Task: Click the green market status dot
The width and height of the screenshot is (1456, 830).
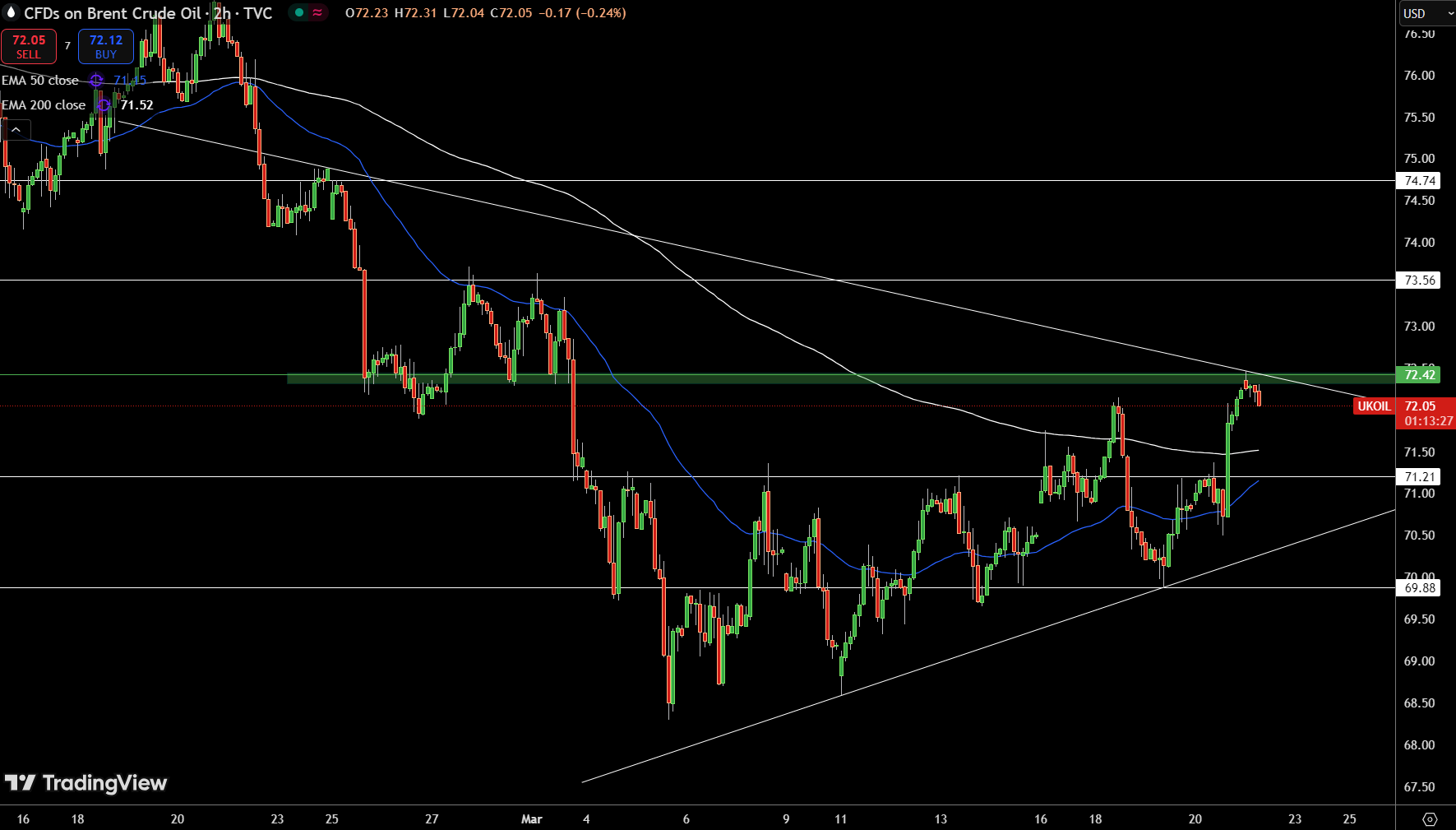Action: click(299, 12)
